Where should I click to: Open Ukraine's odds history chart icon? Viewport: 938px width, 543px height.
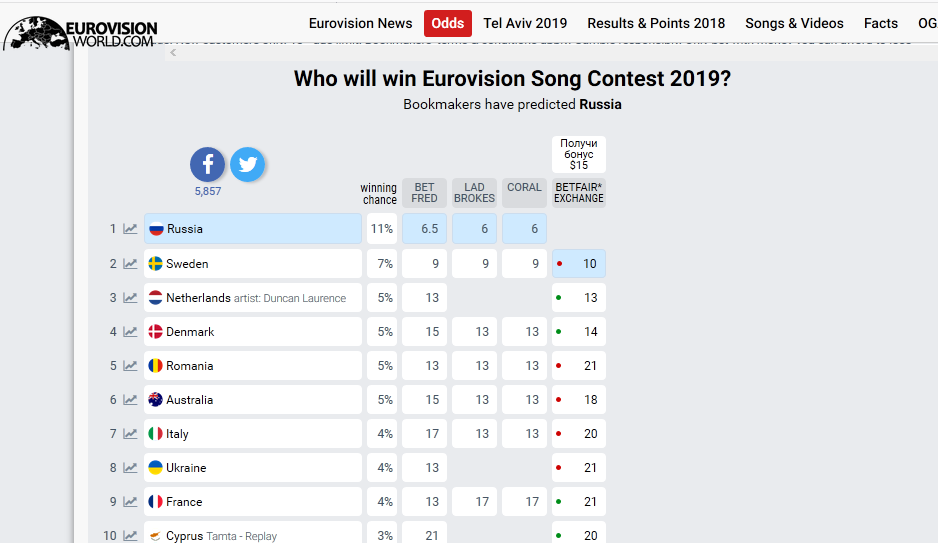click(x=130, y=468)
